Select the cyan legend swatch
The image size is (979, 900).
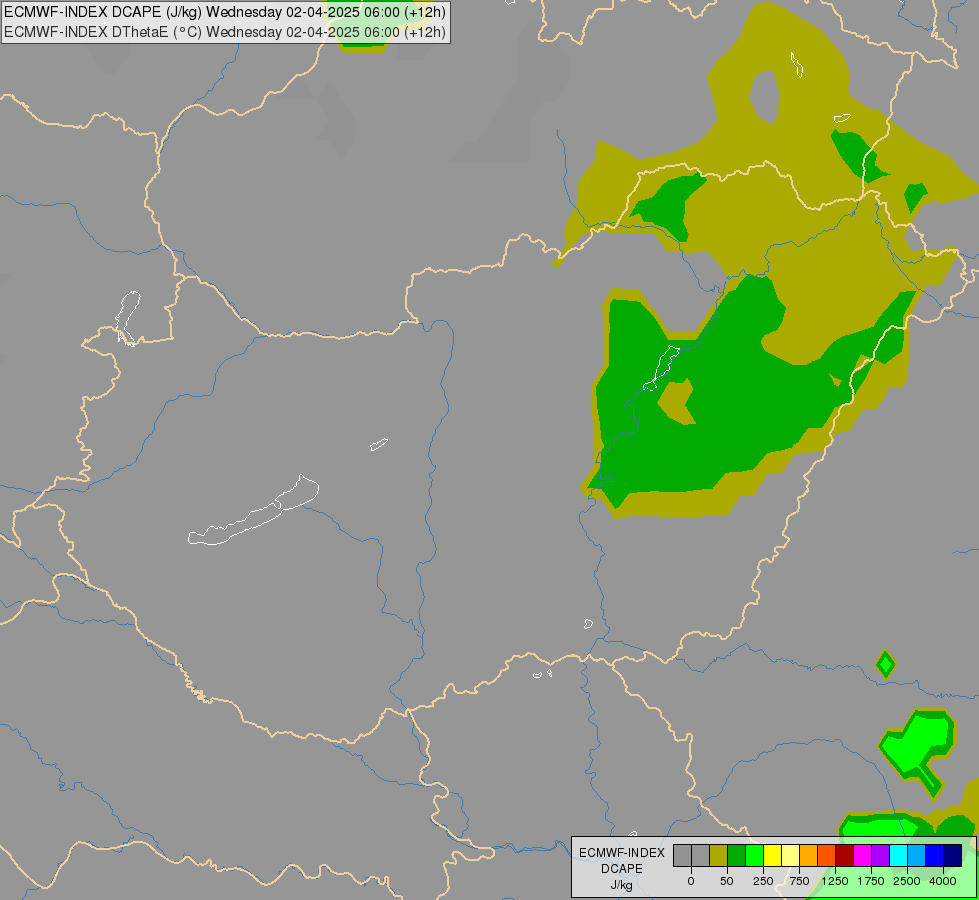[x=898, y=856]
